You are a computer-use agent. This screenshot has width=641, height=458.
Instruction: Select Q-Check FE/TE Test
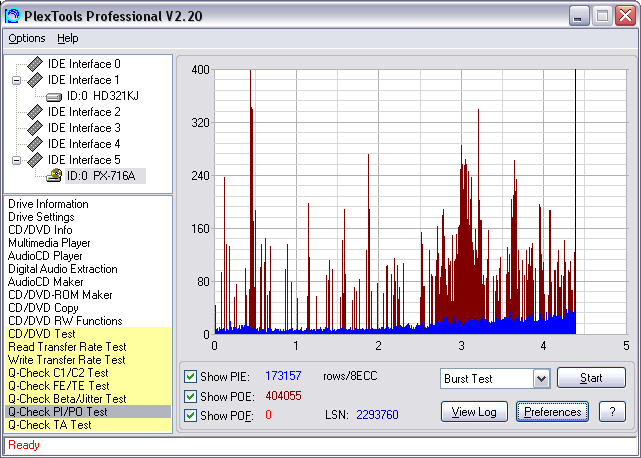pos(88,386)
